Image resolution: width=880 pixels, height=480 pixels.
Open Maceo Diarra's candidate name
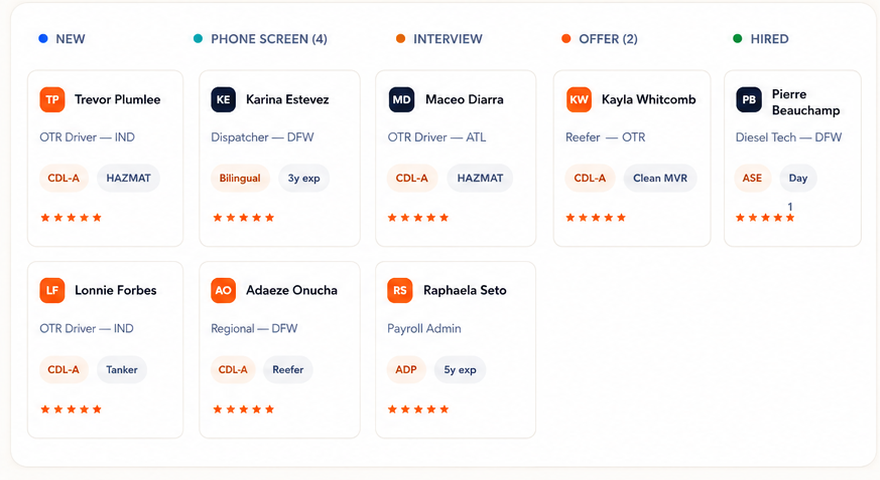coord(464,100)
